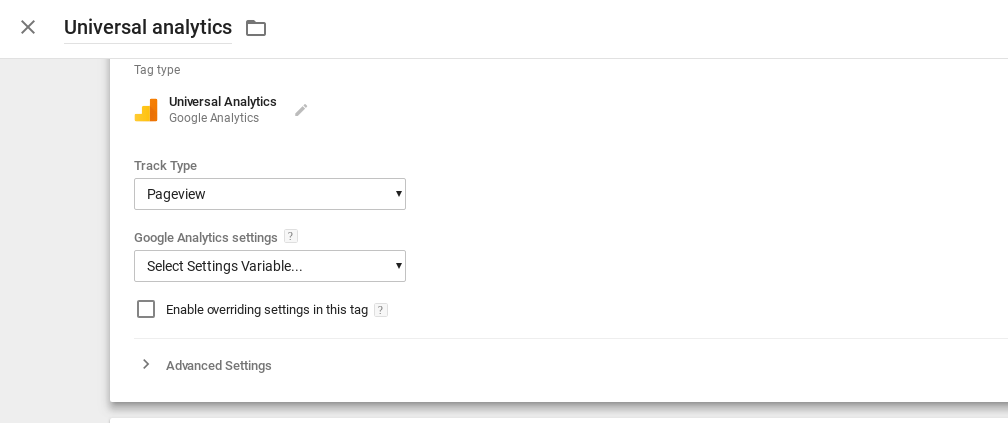
Task: Close the tag editor with the X icon
Action: coord(28,27)
